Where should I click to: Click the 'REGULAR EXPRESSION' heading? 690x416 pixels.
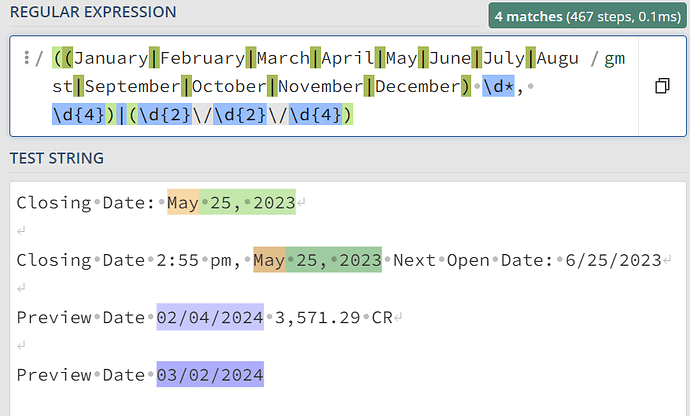93,12
